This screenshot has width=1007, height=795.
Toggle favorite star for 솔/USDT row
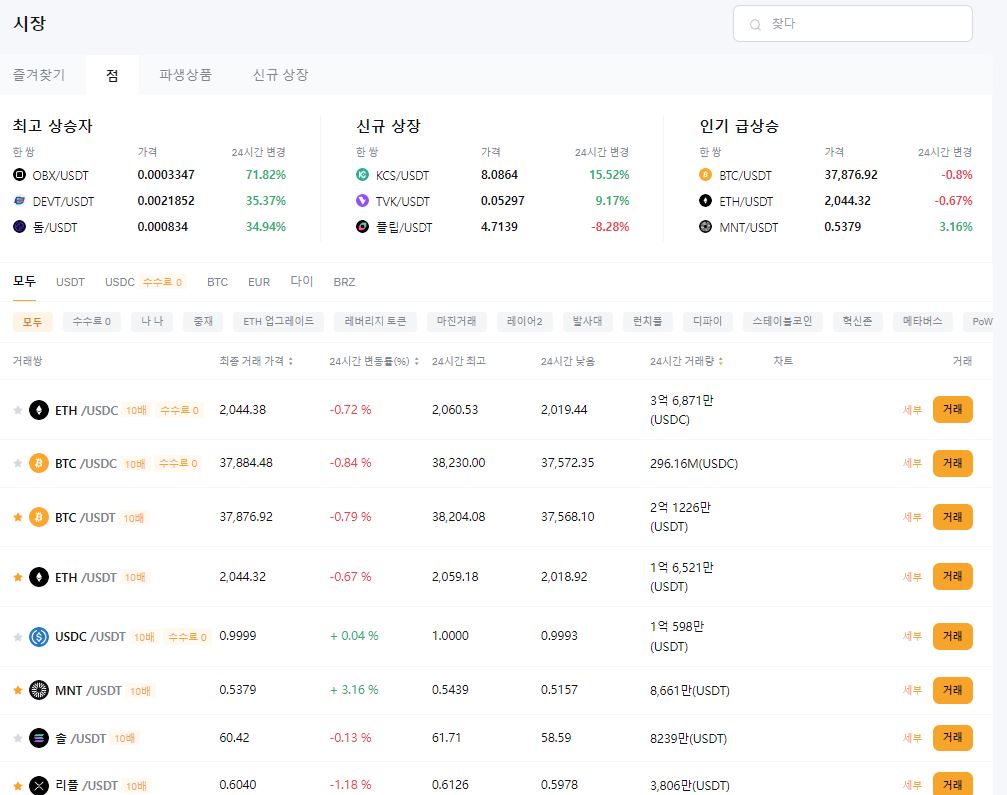coord(18,738)
